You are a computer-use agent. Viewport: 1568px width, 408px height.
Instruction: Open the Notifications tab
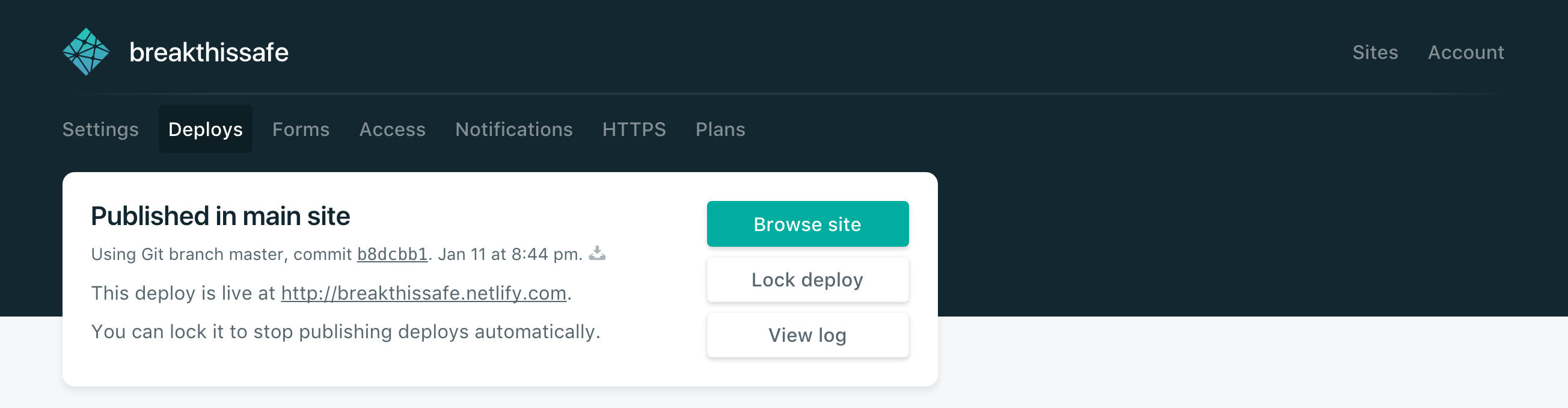[x=513, y=129]
